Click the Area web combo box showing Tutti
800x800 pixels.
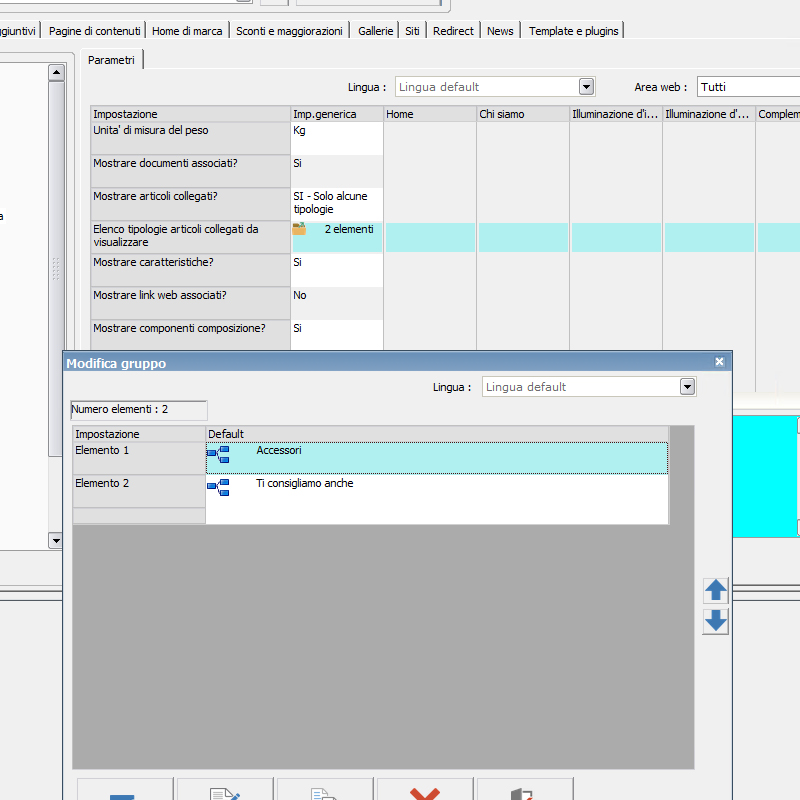(748, 87)
